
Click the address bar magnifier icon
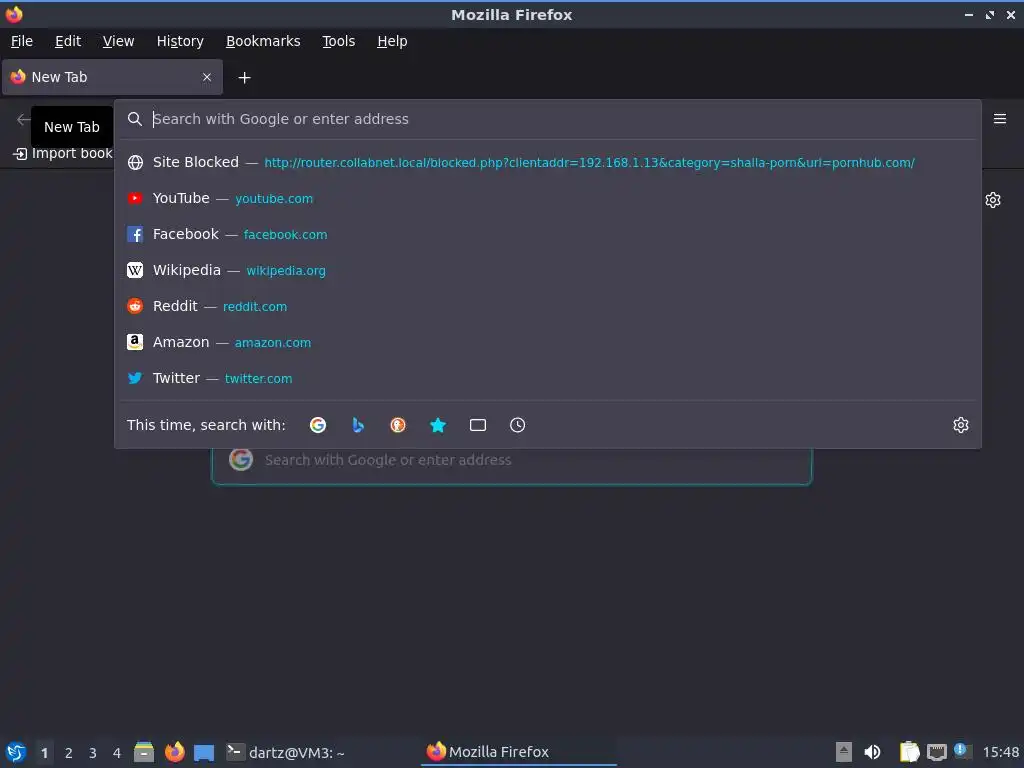135,119
